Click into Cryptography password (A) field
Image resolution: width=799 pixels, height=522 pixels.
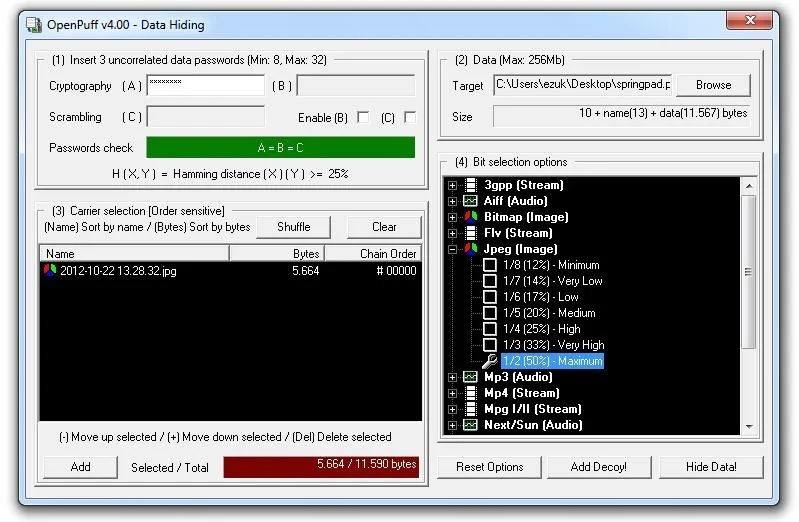206,86
